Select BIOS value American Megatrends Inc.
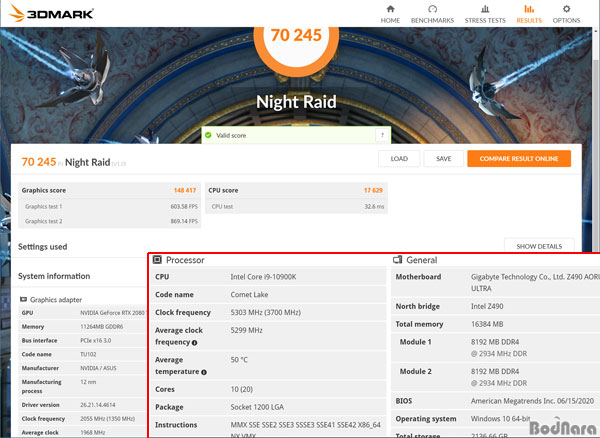Screen dimensions: 600x438 pos(532,401)
